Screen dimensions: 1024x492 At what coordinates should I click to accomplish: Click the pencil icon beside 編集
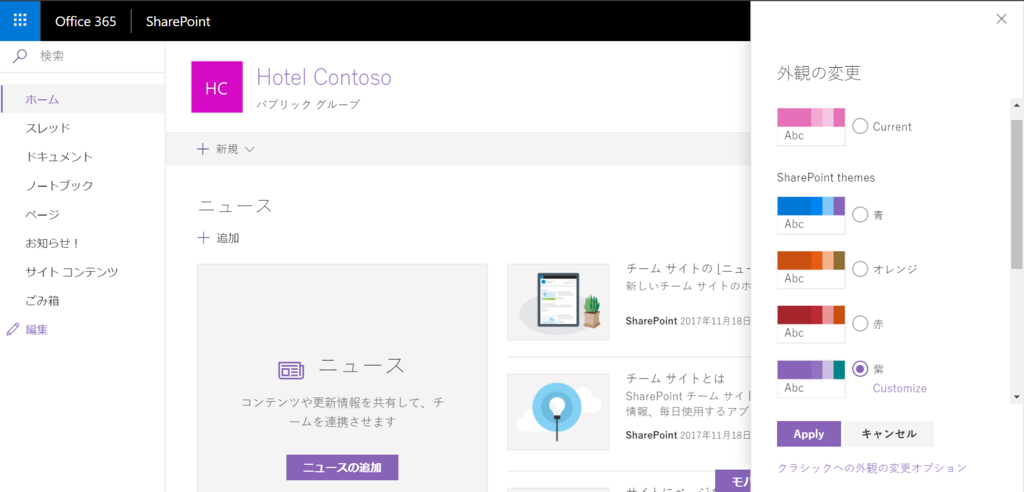pyautogui.click(x=12, y=329)
